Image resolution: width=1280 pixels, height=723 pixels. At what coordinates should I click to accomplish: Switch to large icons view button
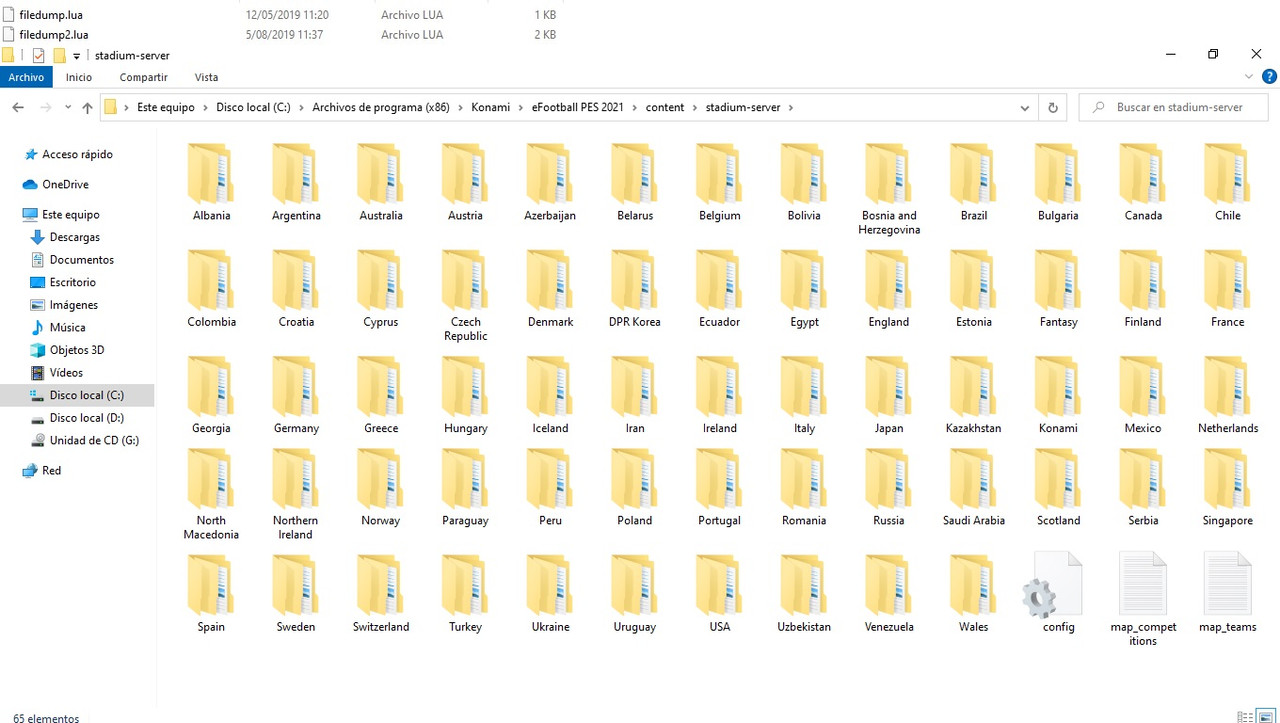click(1266, 717)
